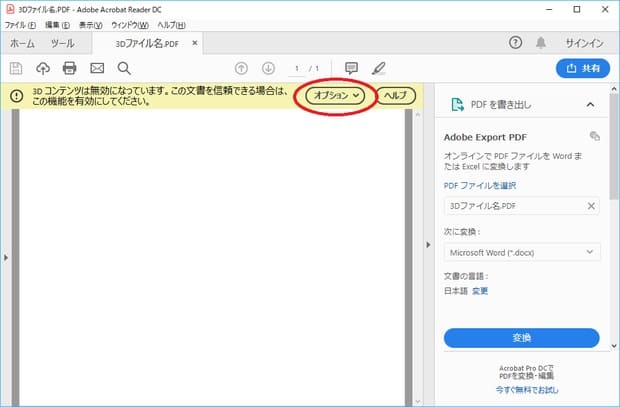
Task: Send file by email envelope icon
Action: pos(97,68)
